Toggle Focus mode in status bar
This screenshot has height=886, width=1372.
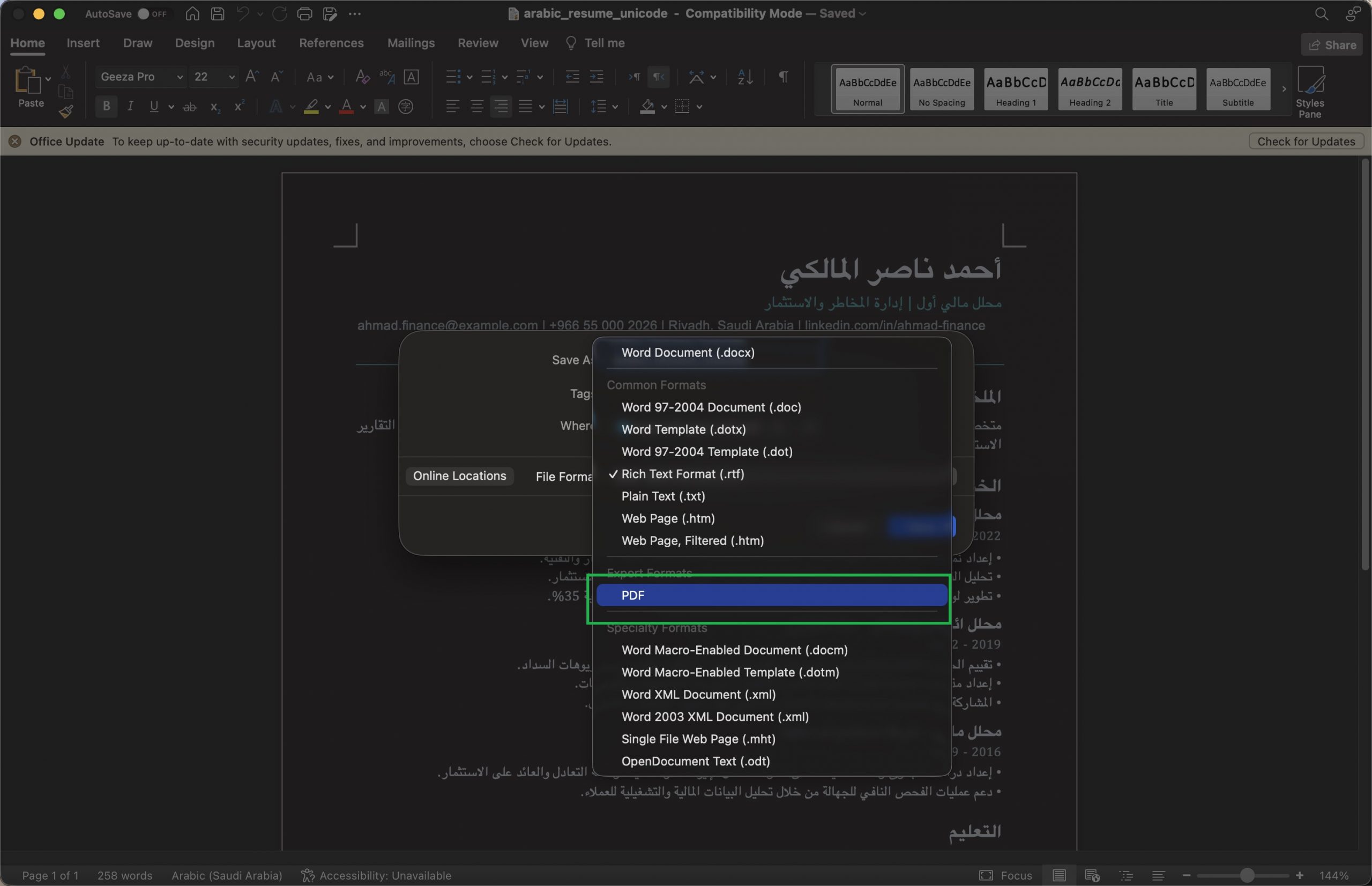coord(1005,875)
